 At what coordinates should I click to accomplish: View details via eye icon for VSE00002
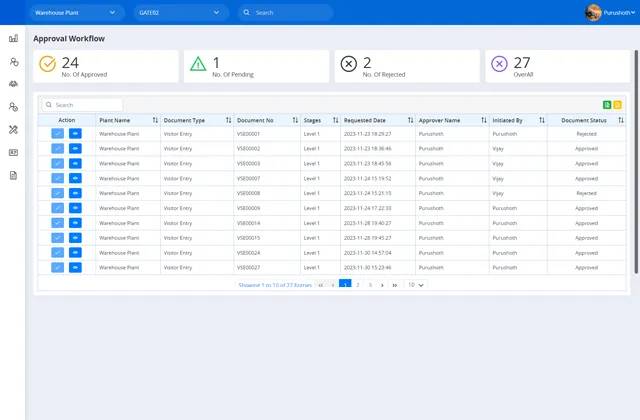(x=75, y=148)
